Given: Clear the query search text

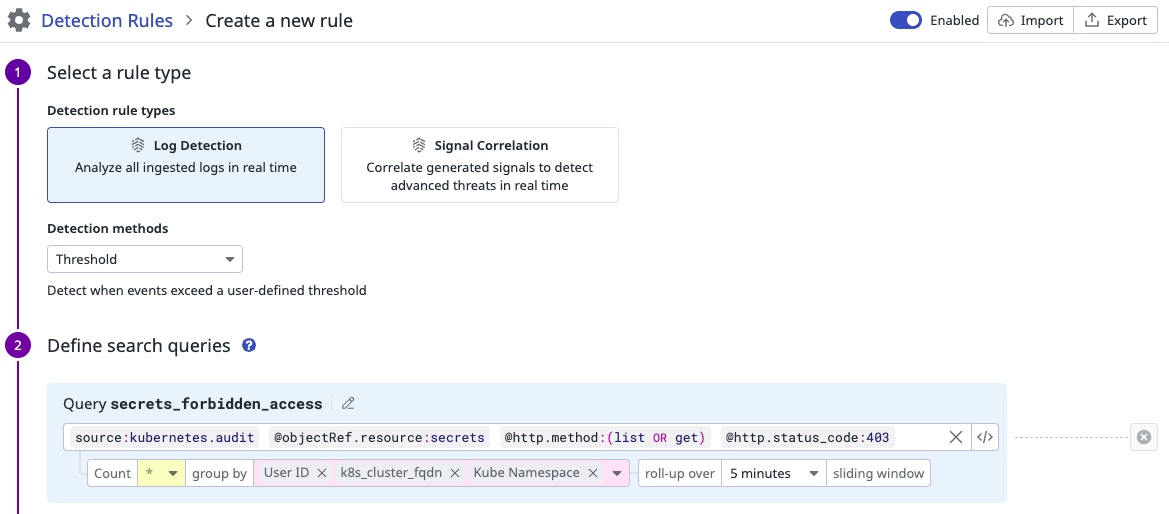Looking at the screenshot, I should coord(956,437).
